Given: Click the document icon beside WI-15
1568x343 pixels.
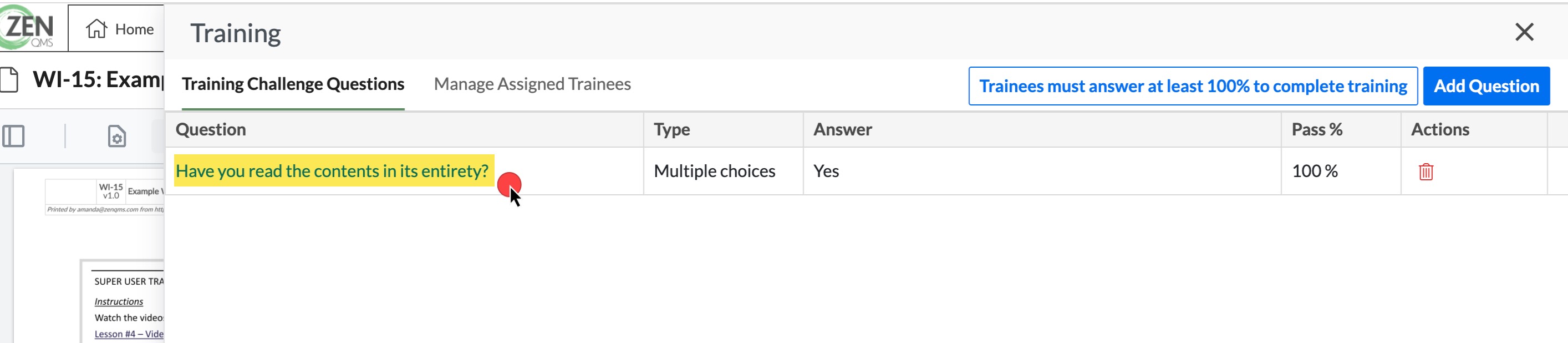Looking at the screenshot, I should (9, 80).
